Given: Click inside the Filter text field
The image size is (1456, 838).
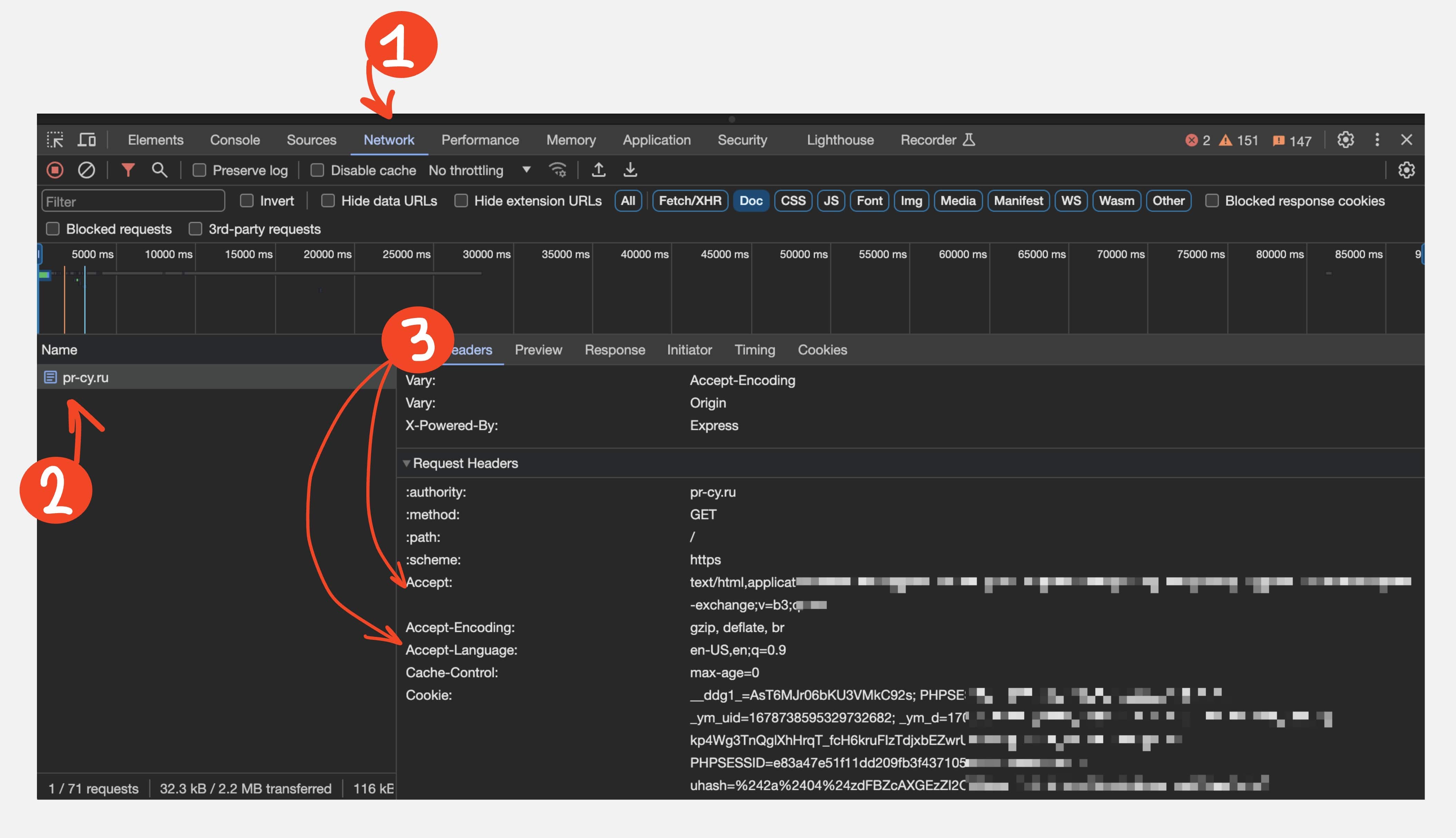Looking at the screenshot, I should pyautogui.click(x=133, y=201).
